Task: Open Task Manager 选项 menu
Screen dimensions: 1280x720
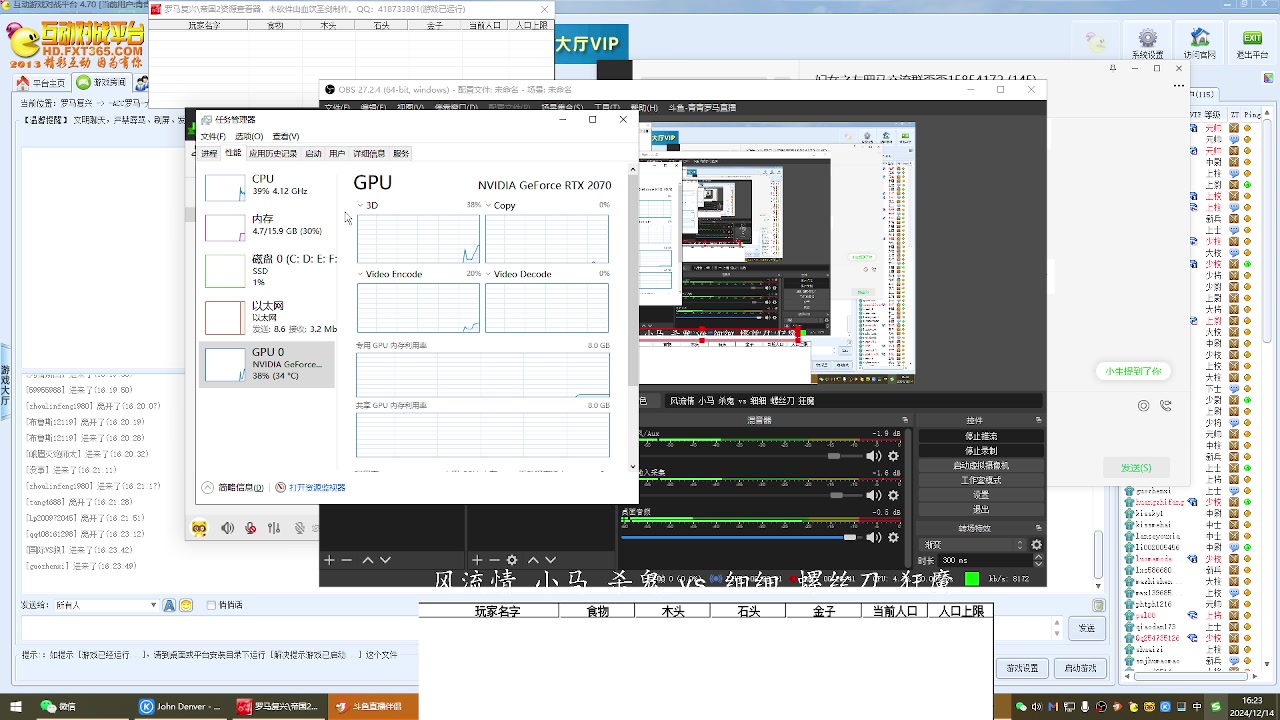Action: pos(248,136)
